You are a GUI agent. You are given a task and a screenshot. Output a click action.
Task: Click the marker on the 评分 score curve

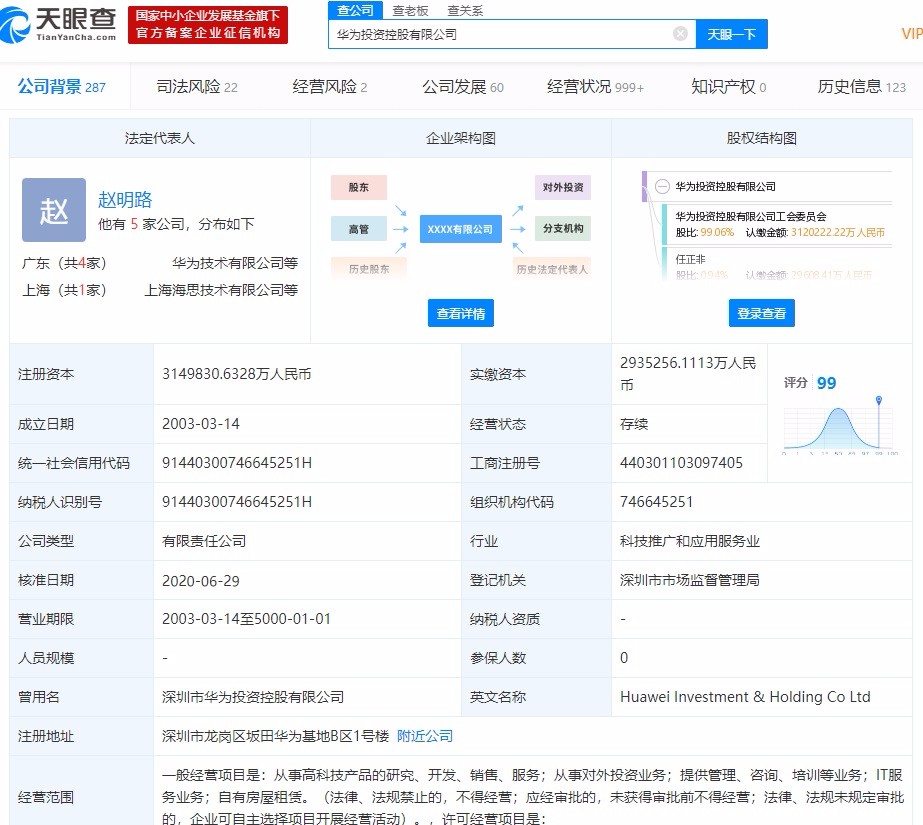(879, 398)
